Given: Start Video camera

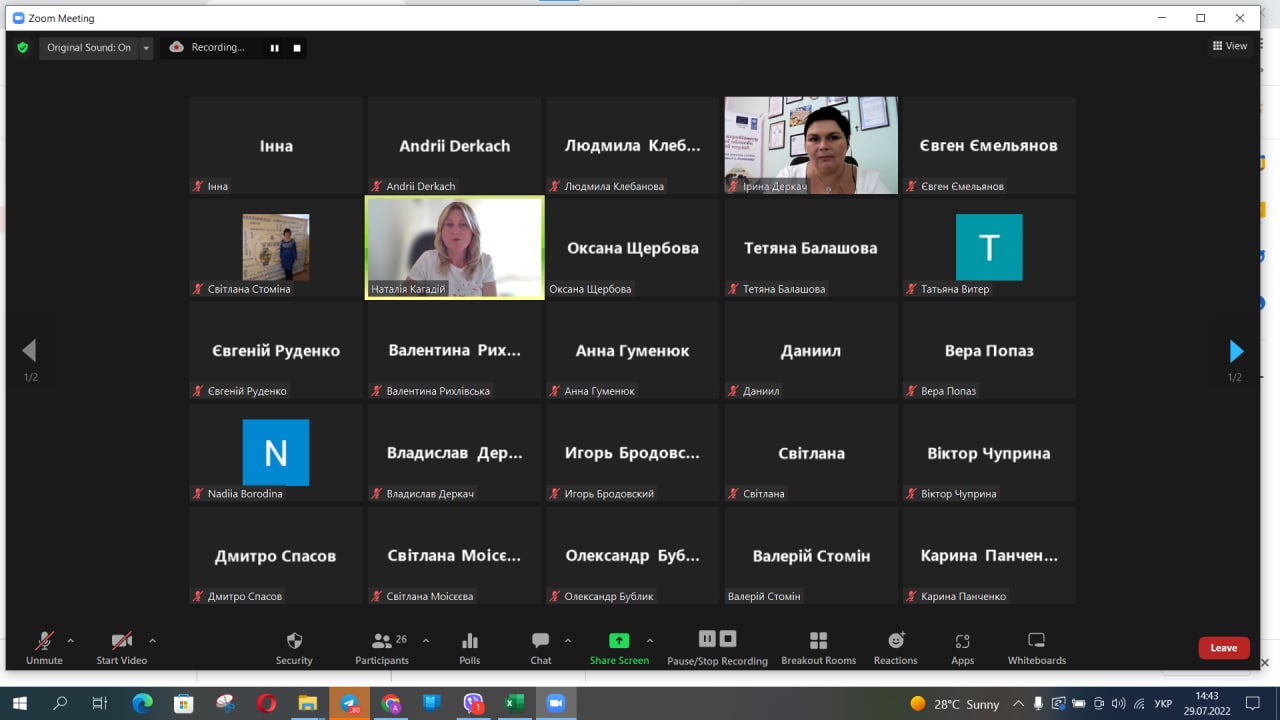Looking at the screenshot, I should (x=121, y=641).
